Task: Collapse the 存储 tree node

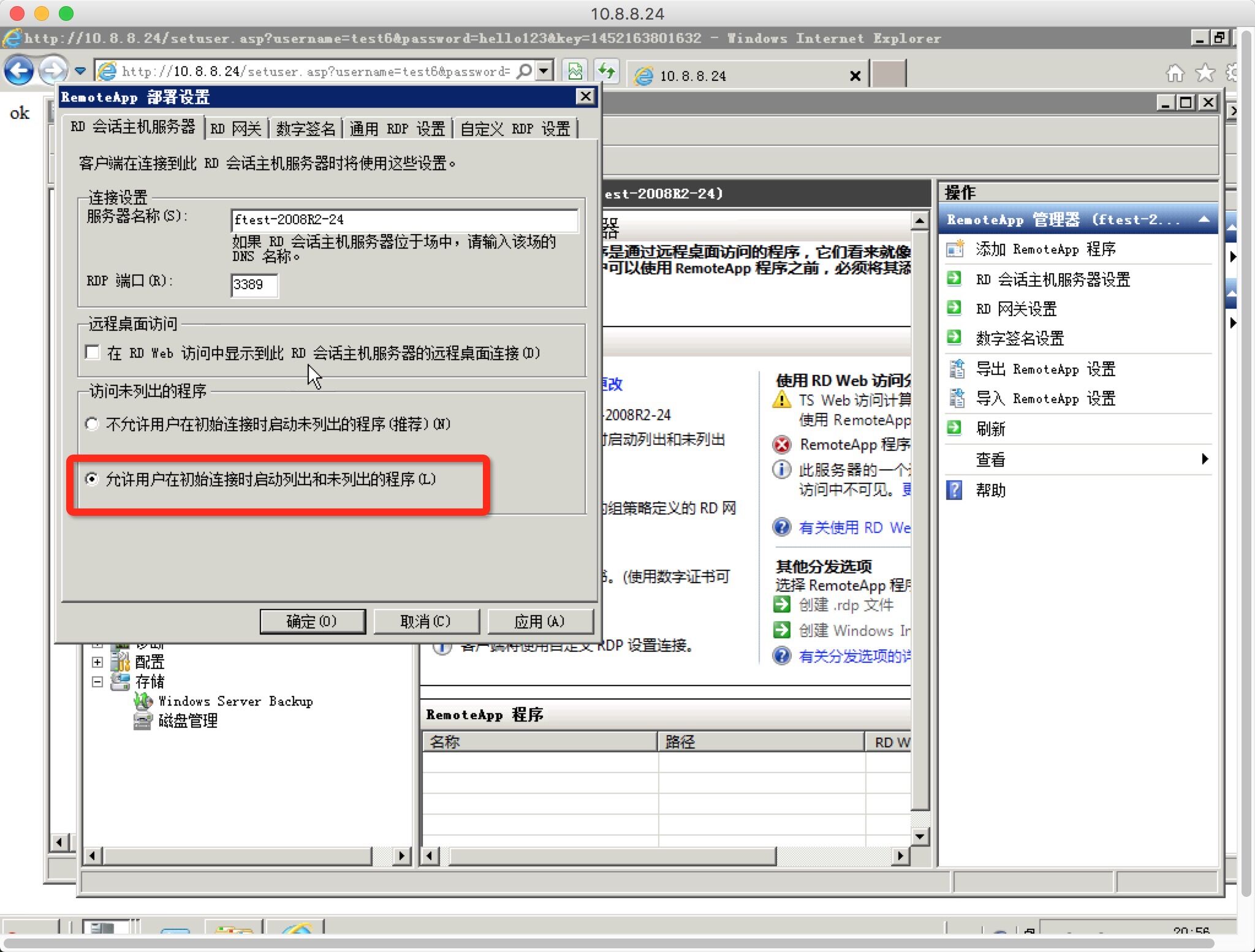Action: 97,681
